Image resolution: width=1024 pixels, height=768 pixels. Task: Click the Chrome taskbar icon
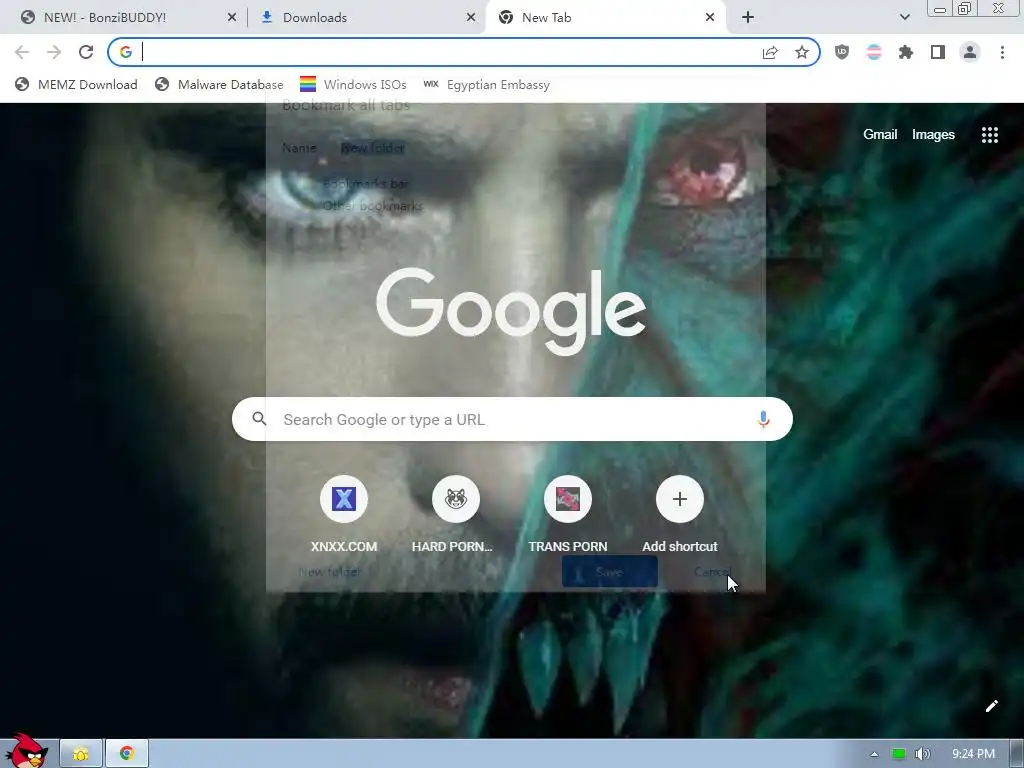pyautogui.click(x=127, y=754)
